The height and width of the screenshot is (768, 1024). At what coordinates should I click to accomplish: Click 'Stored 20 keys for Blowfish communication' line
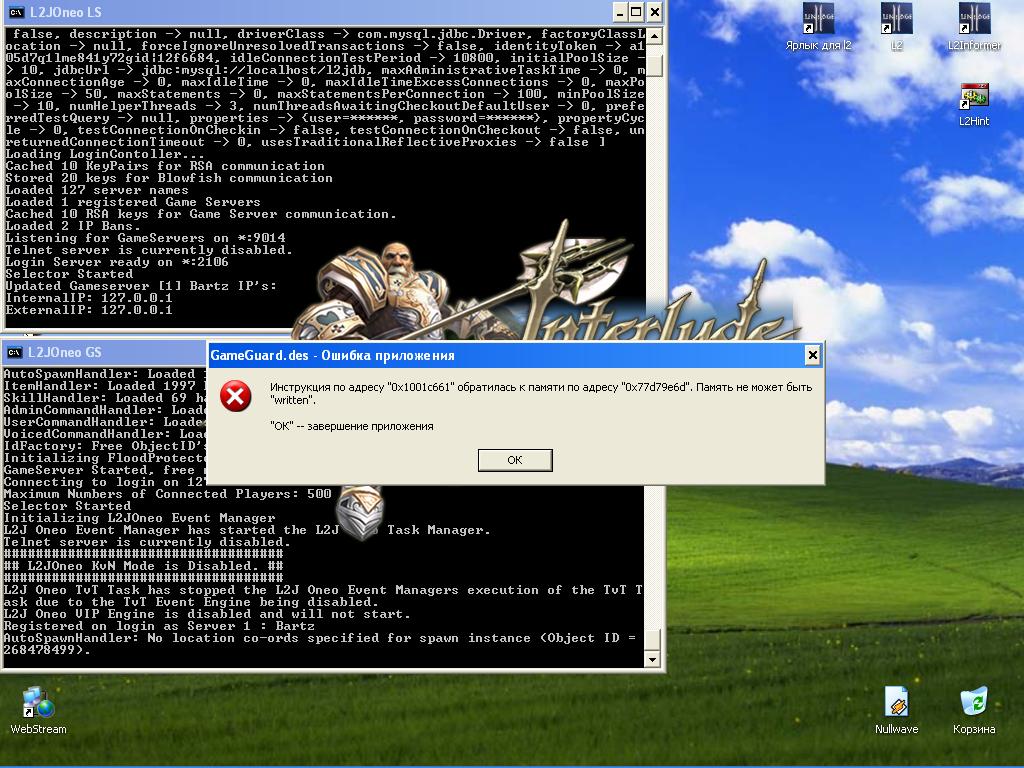168,178
